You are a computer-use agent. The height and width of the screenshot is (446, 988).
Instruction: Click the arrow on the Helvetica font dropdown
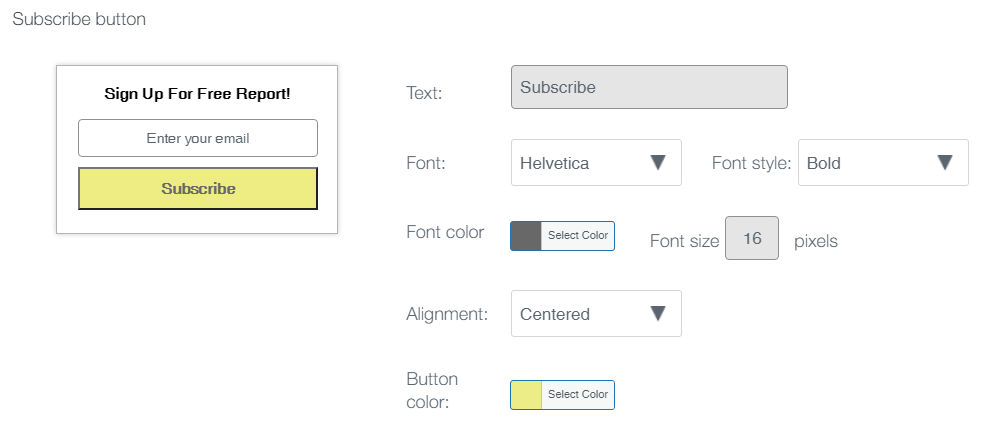click(657, 163)
